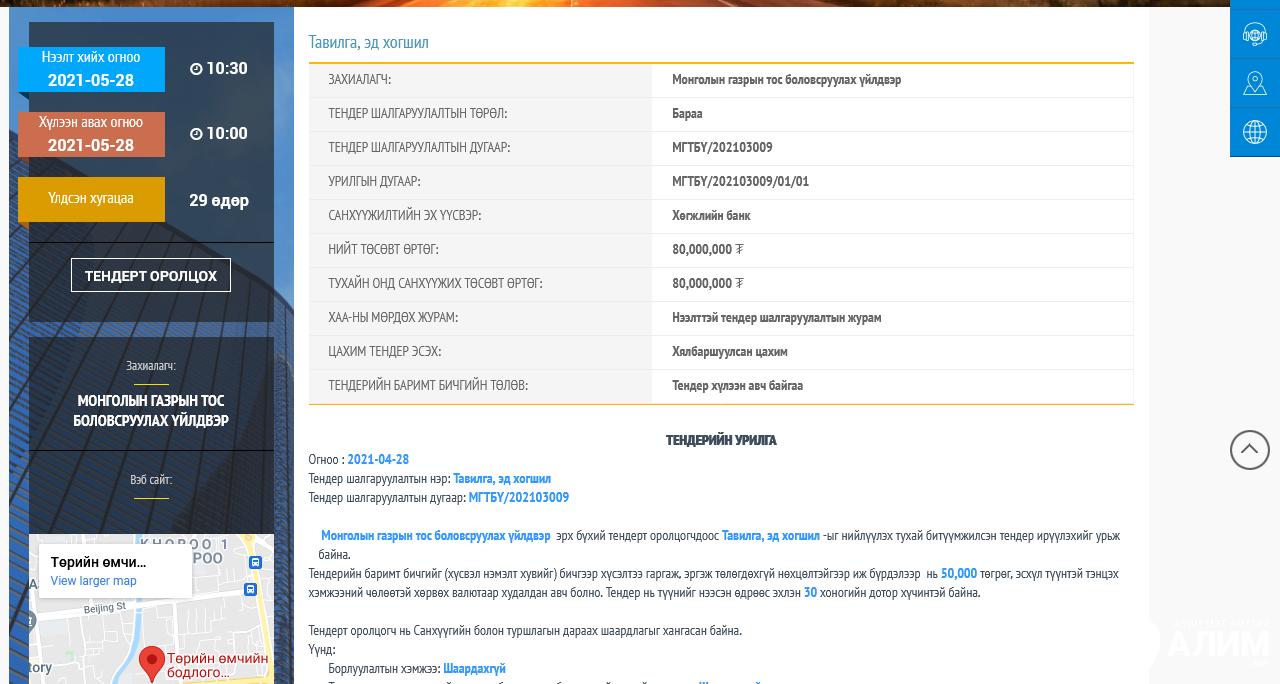Click the 29 өдөр remaining time
This screenshot has height=684, width=1280.
coord(219,200)
